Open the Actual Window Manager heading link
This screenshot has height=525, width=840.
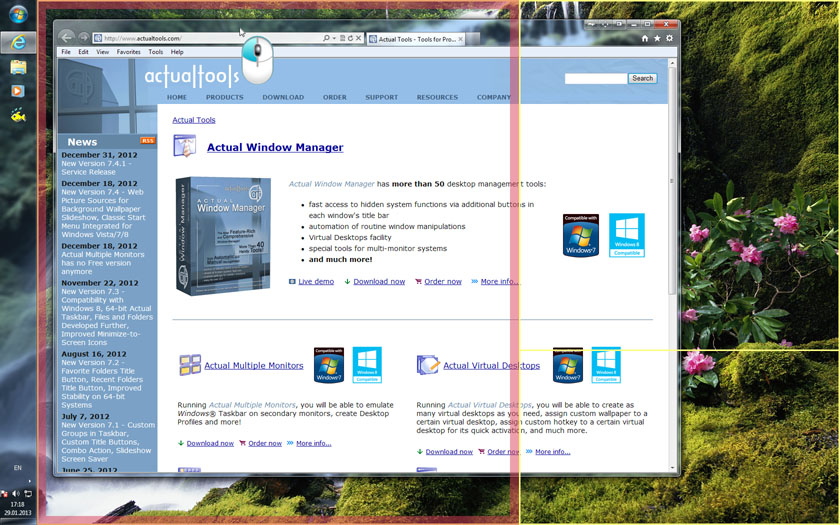(x=275, y=147)
